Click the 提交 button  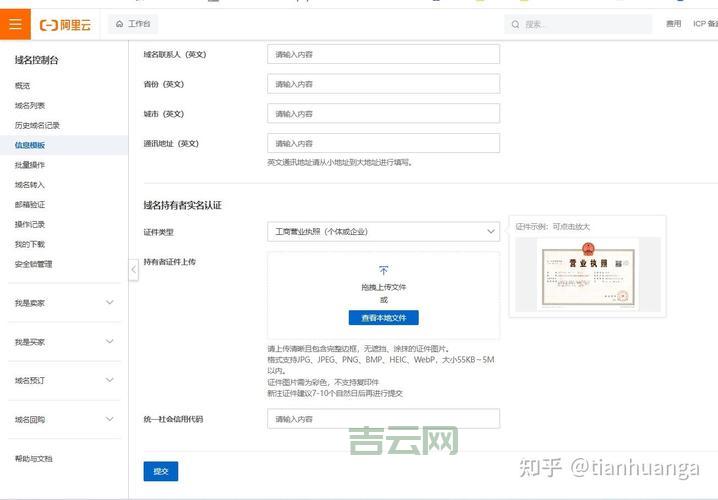pos(161,471)
